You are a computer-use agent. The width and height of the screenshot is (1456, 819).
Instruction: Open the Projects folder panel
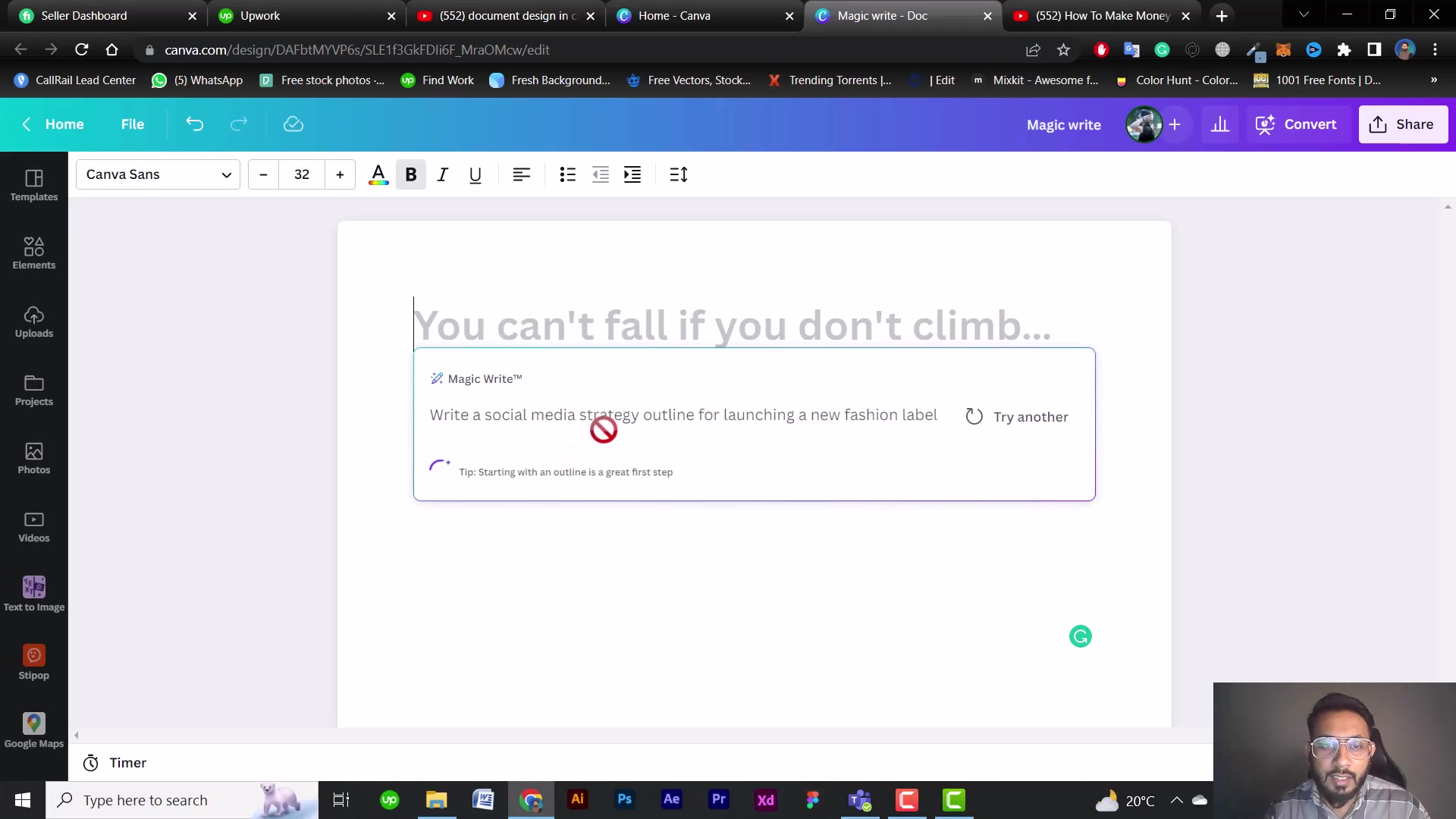(x=34, y=390)
